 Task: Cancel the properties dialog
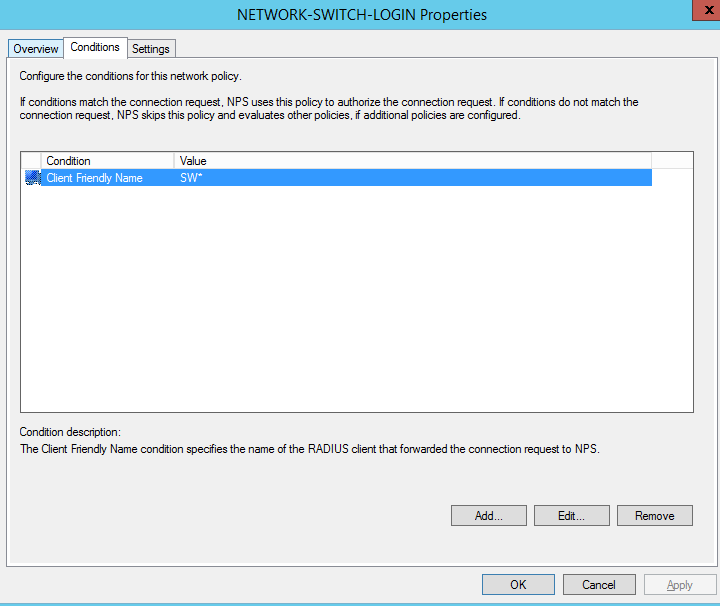pyautogui.click(x=599, y=584)
